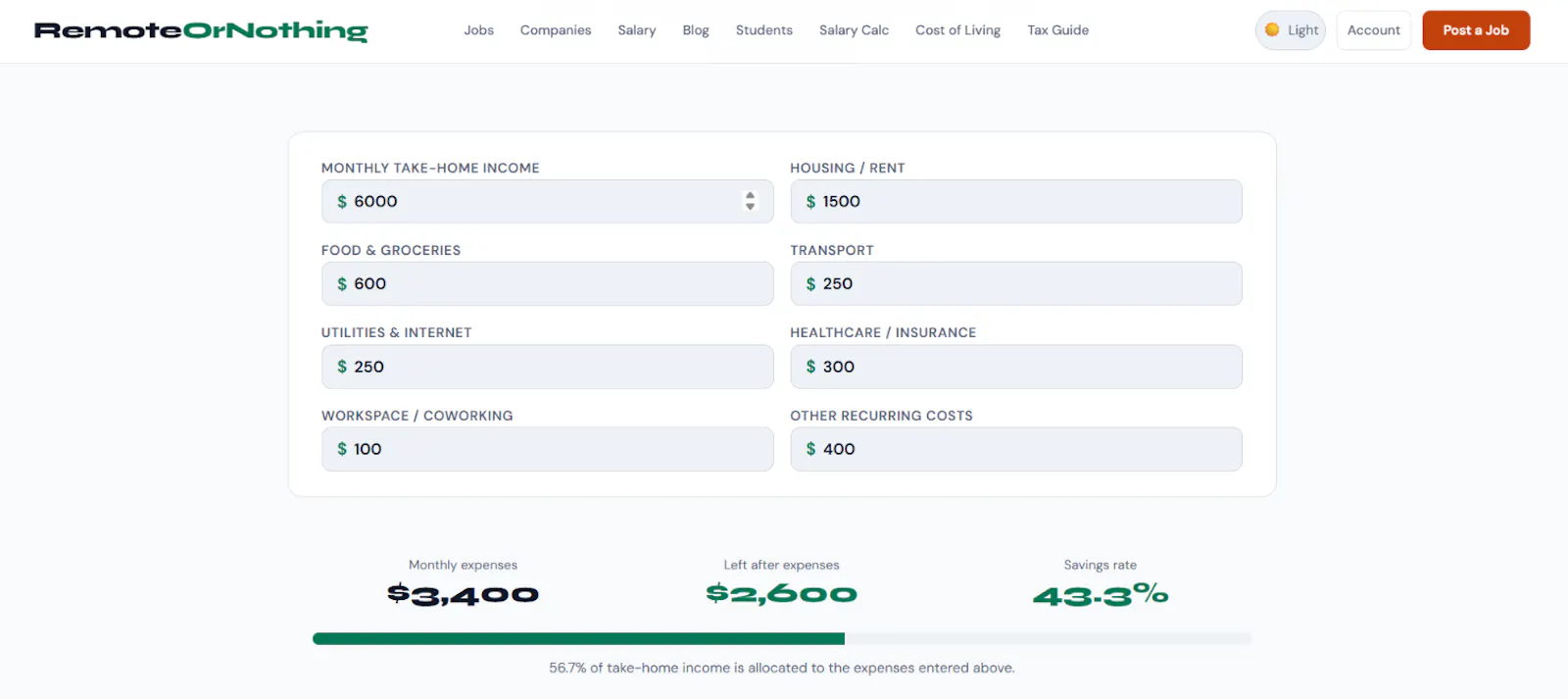
Task: Focus the Monthly Take-Home Income field
Action: click(547, 201)
